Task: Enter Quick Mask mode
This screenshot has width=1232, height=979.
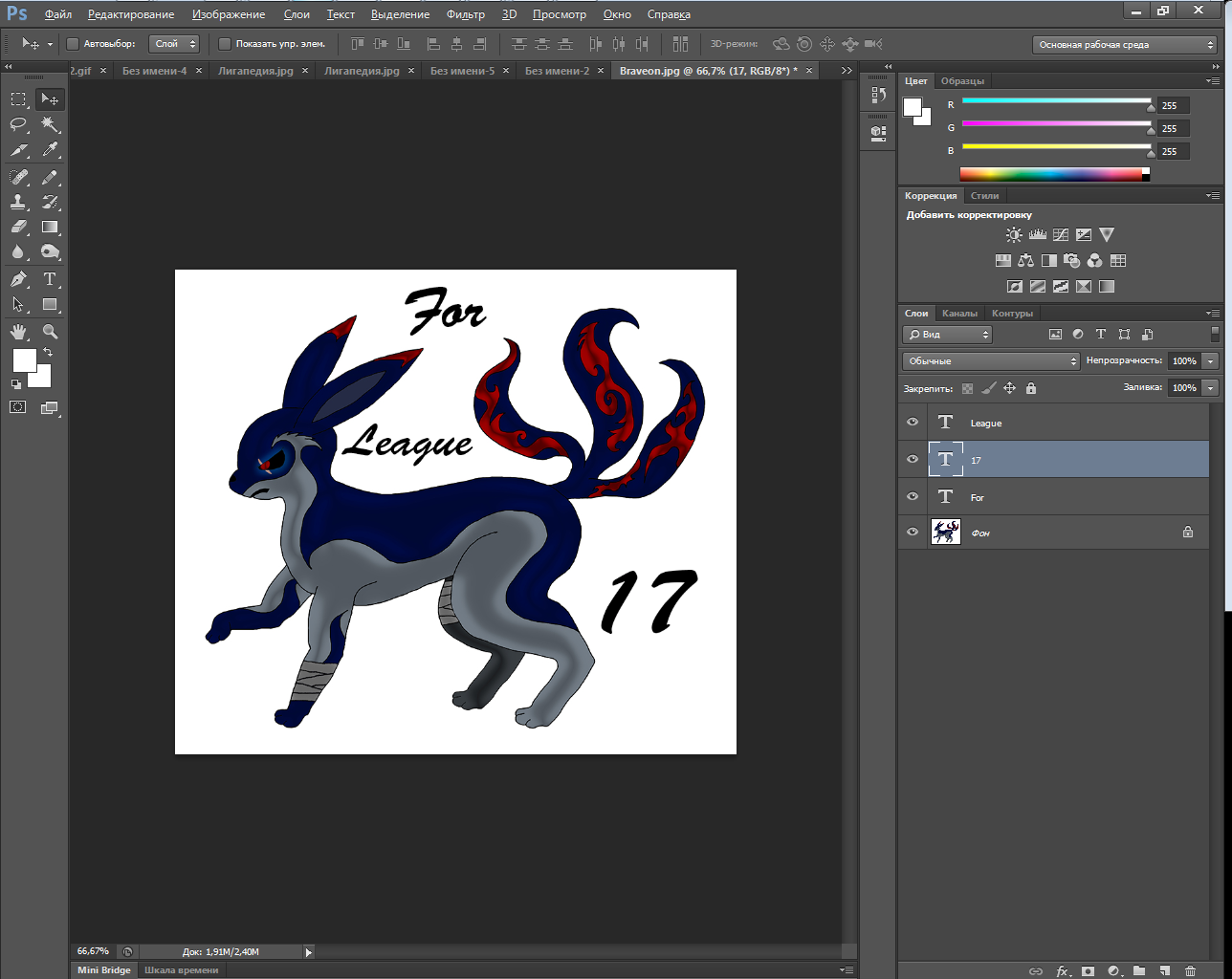Action: coord(18,407)
